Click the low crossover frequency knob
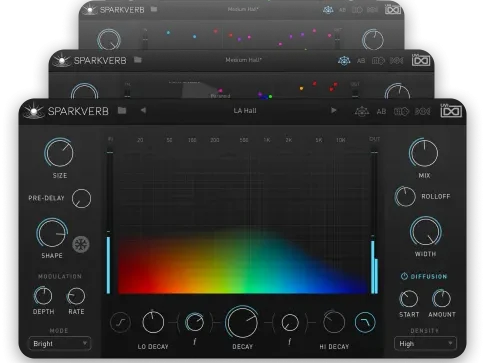 [194, 322]
